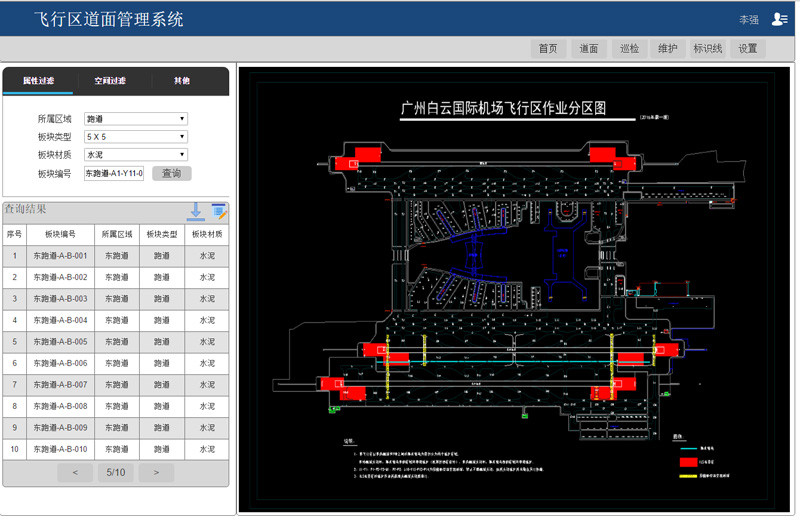Select row 东跑道-A-B-004
This screenshot has width=800, height=520.
coord(115,320)
